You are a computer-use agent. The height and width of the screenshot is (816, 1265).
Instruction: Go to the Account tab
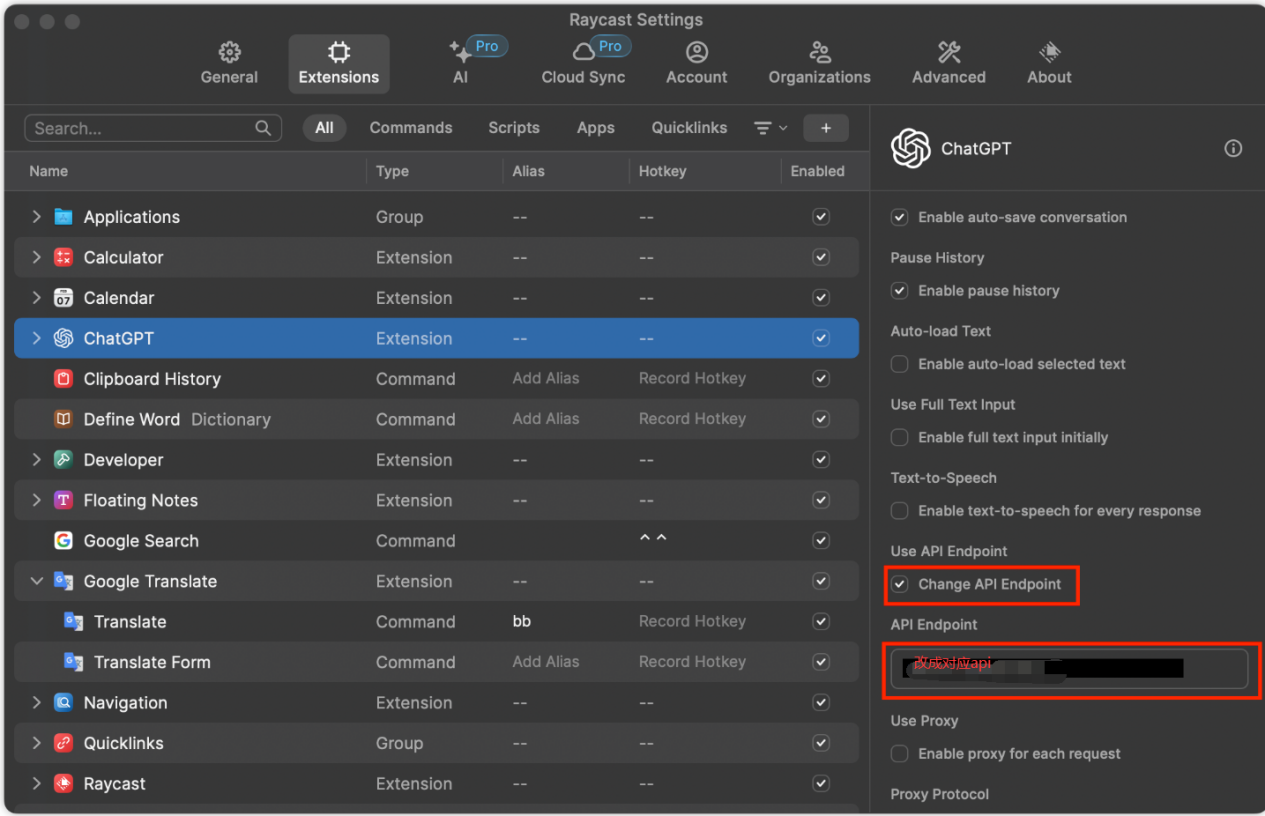(697, 63)
